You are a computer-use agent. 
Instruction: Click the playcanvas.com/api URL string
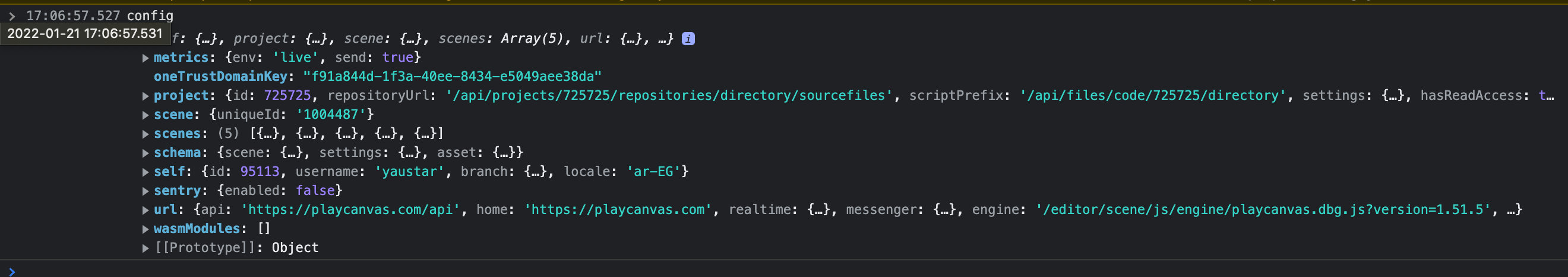(350, 209)
